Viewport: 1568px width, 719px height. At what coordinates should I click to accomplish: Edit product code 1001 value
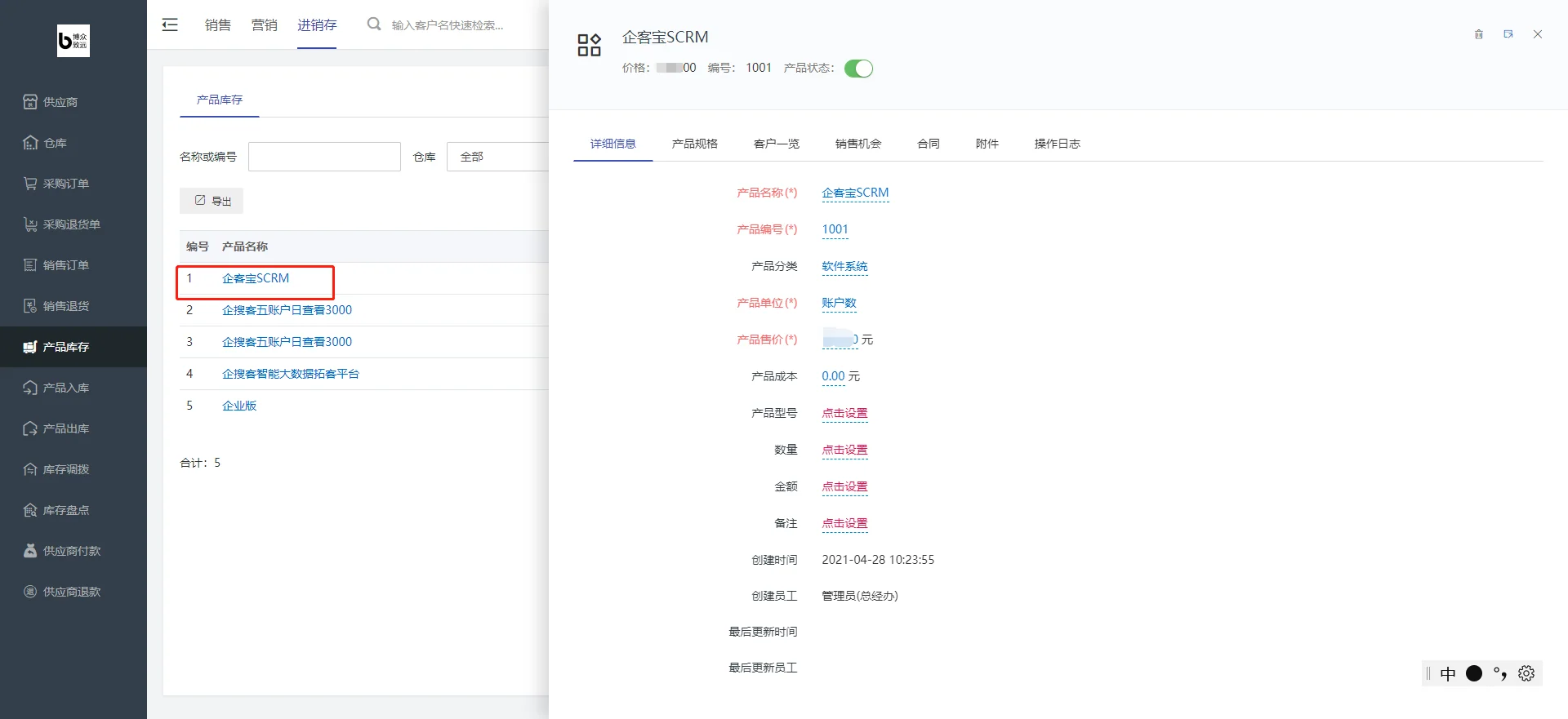835,229
